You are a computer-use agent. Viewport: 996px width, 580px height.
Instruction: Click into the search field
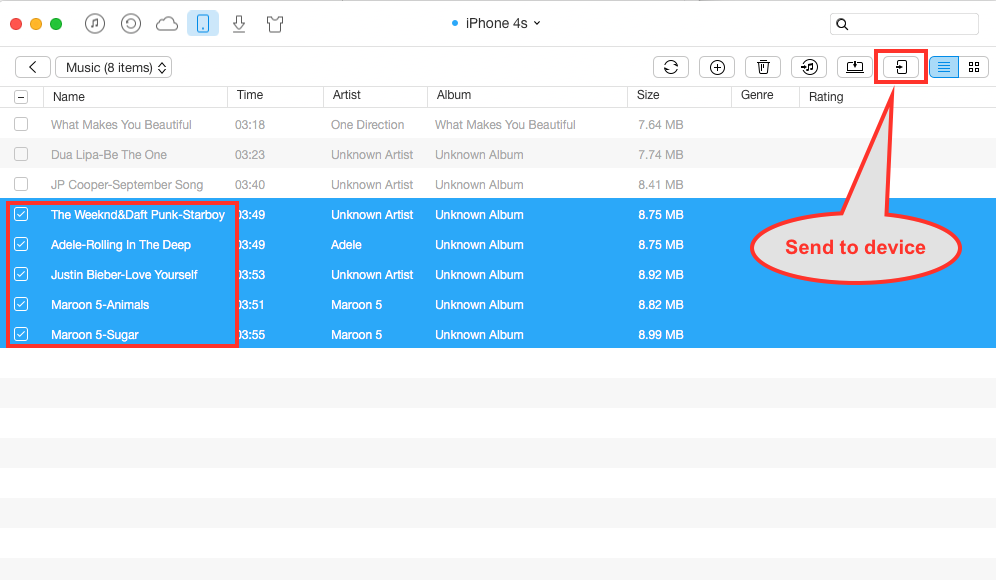tap(904, 24)
